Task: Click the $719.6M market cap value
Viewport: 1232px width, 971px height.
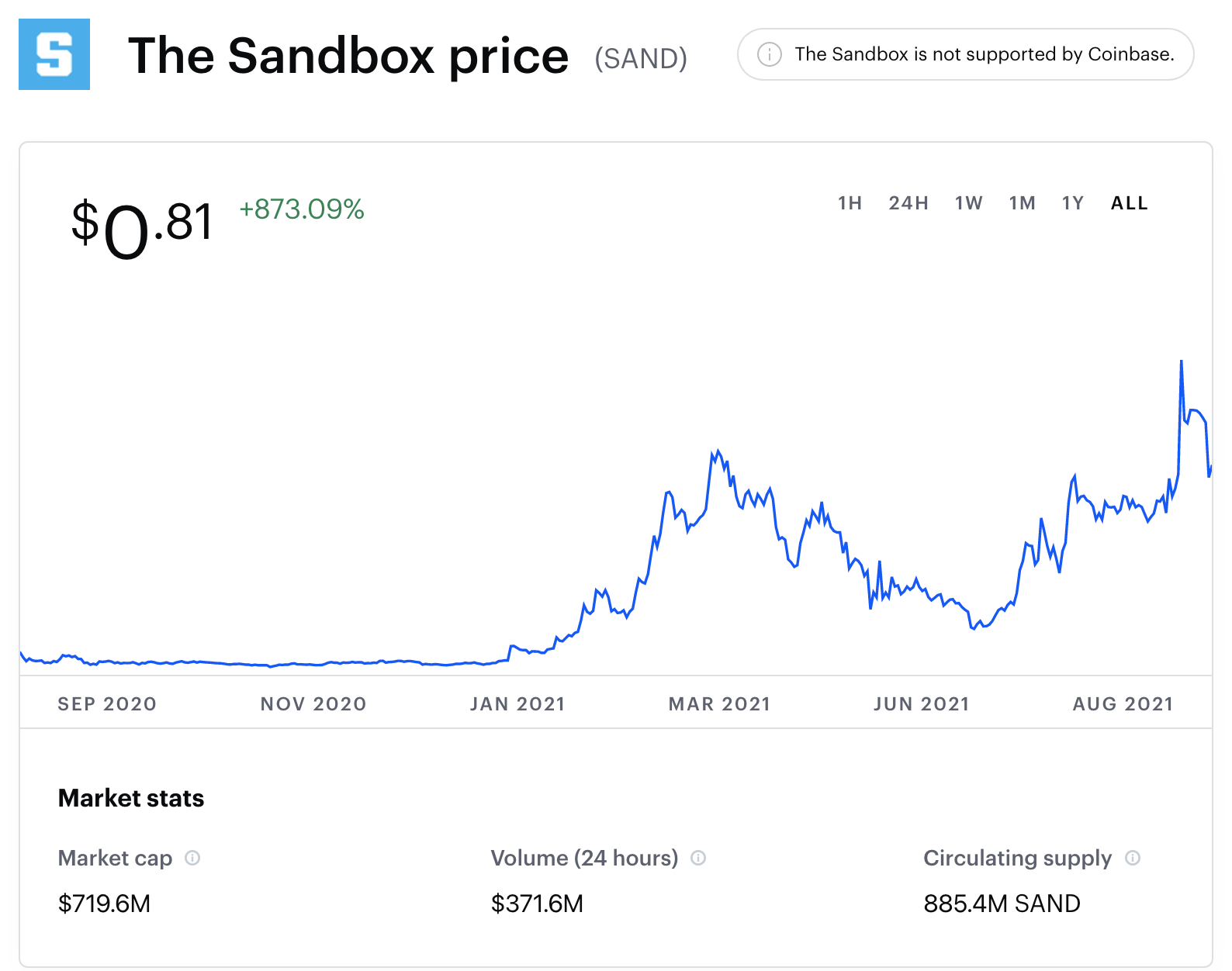Action: (104, 904)
